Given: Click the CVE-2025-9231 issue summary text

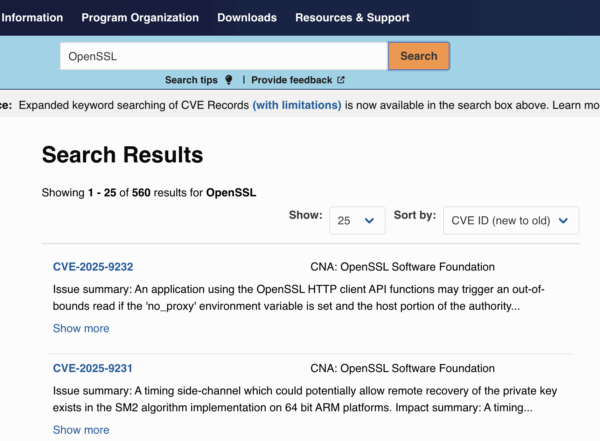Looking at the screenshot, I should pos(305,399).
